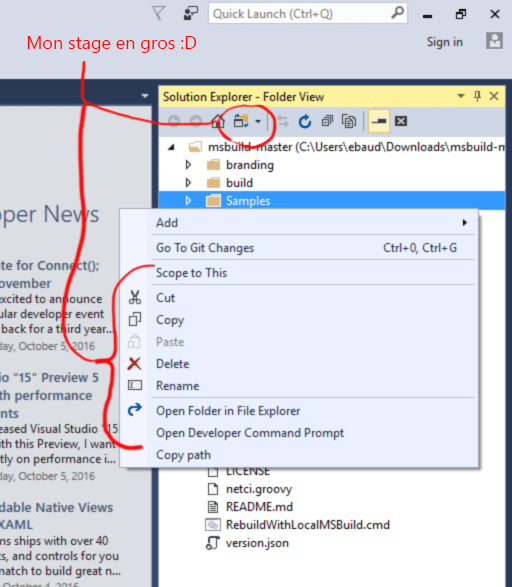Choose Open Developer Command Prompt

click(x=299, y=433)
